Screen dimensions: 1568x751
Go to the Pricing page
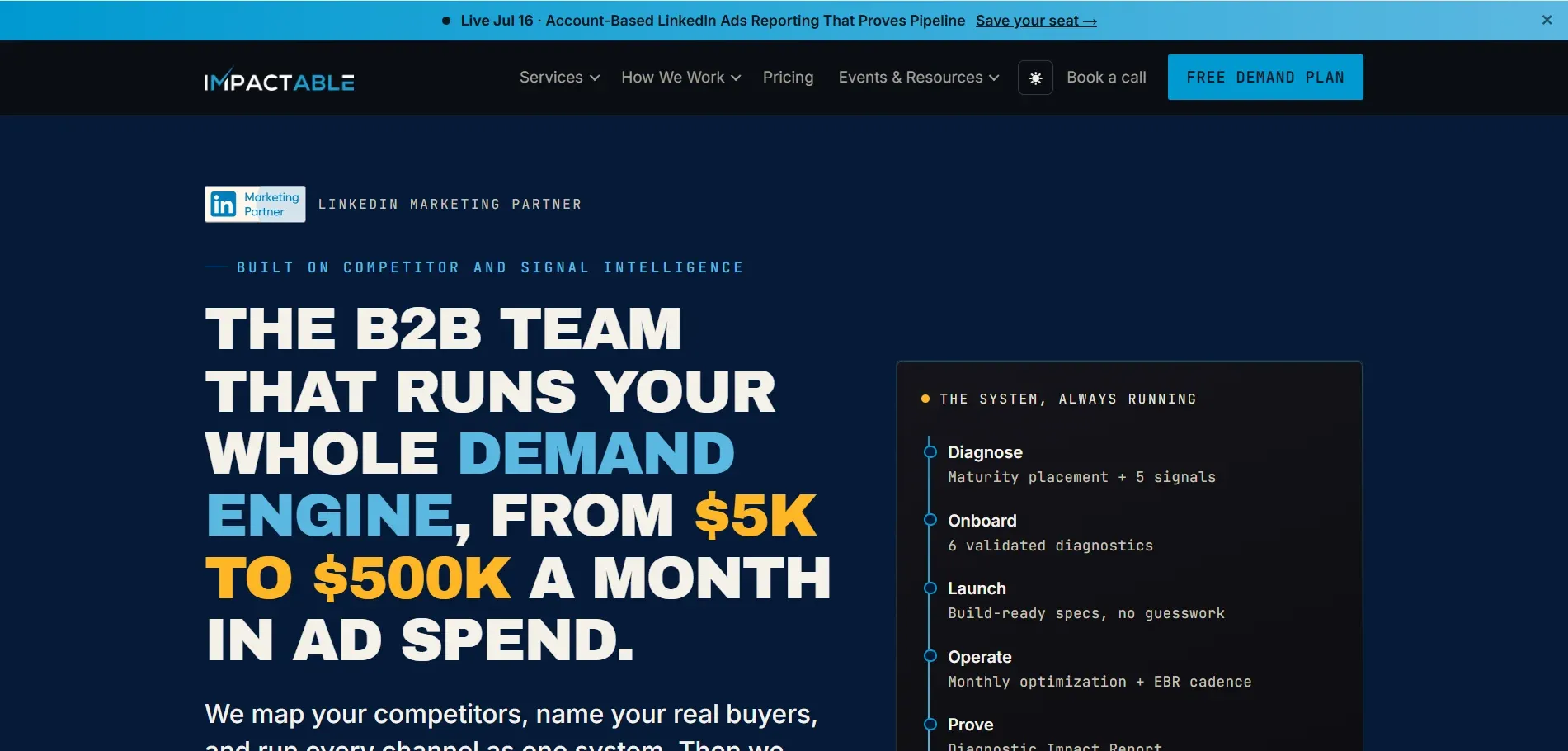(788, 77)
